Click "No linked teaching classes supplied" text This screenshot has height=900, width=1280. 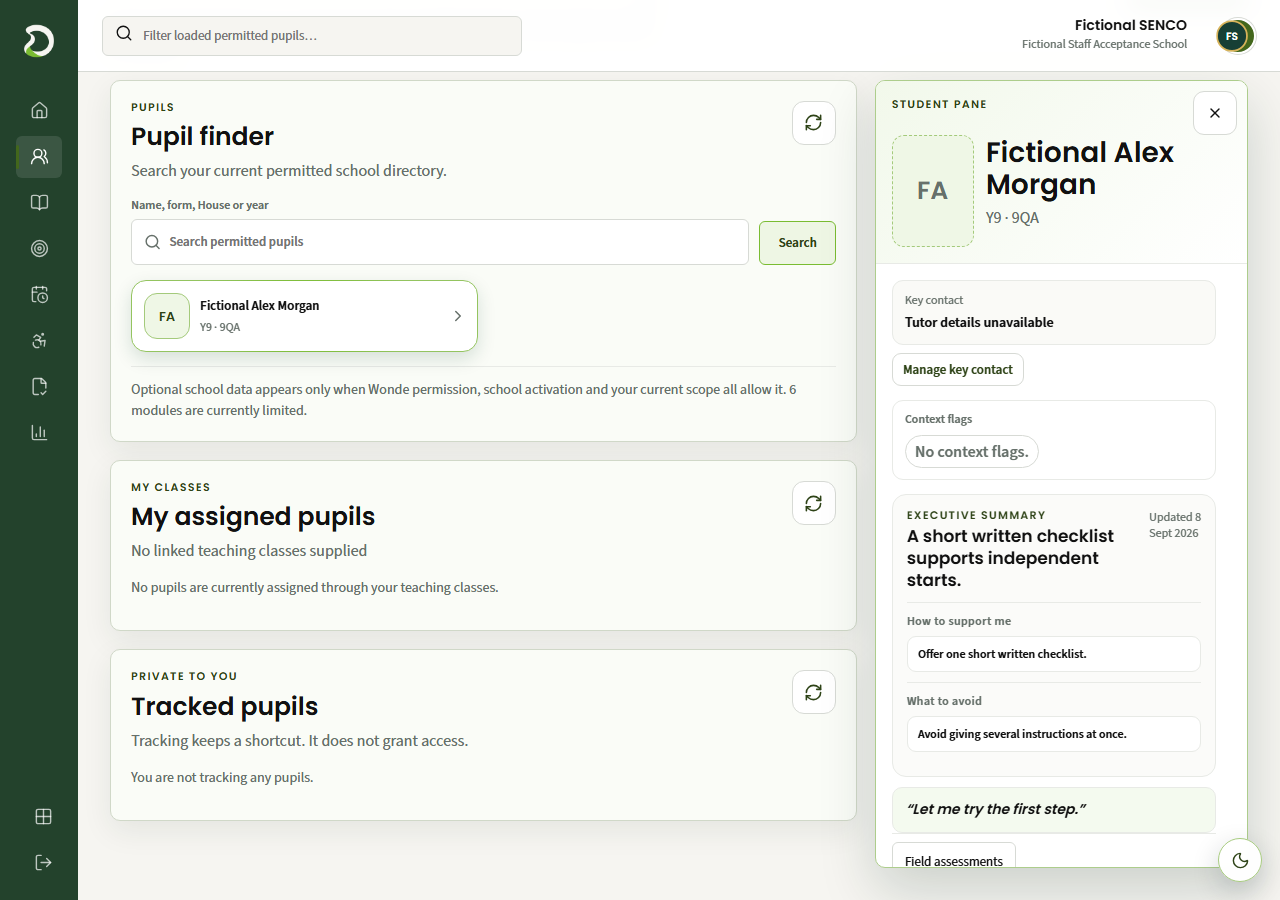[249, 551]
